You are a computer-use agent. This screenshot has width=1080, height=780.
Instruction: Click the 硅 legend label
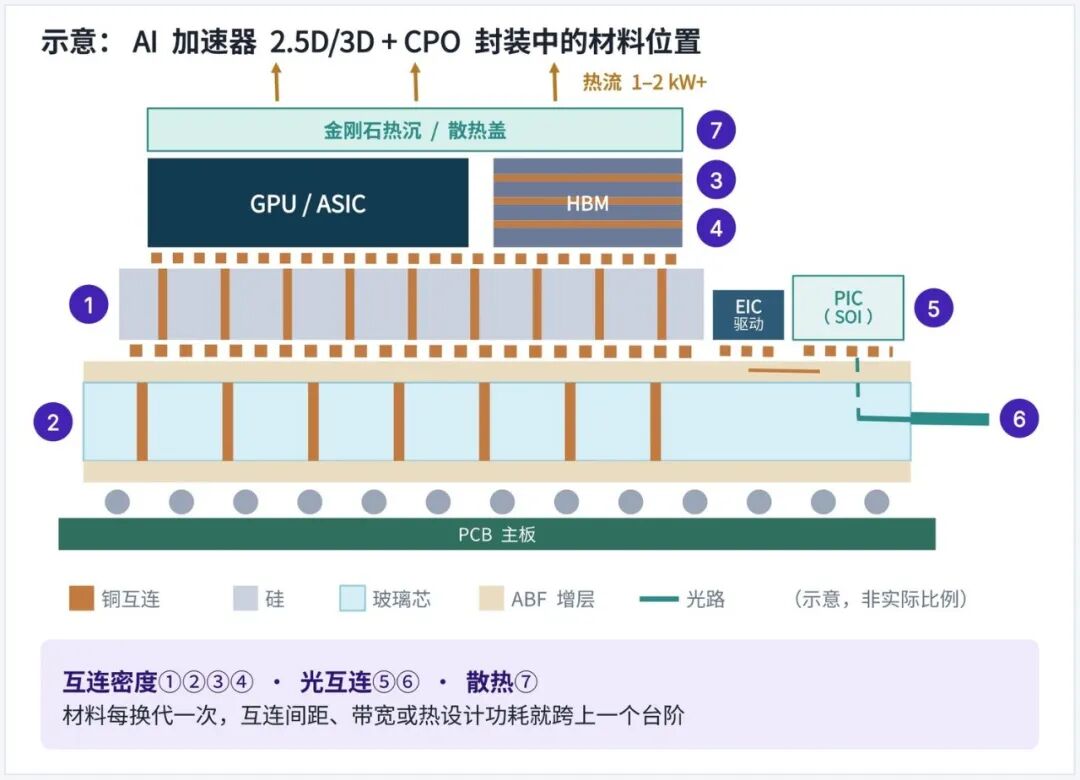coord(275,599)
